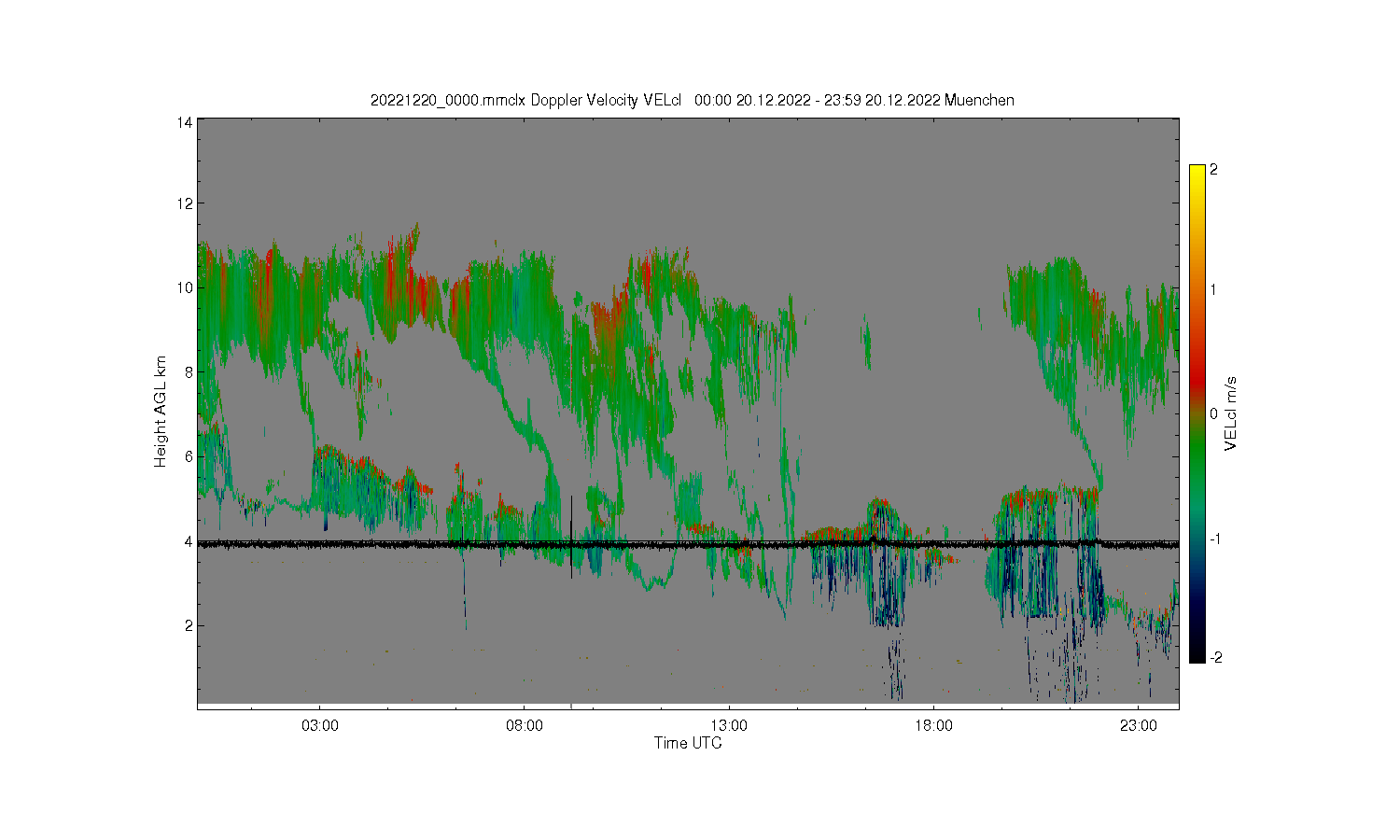Click the plot title starting with 20221220_0000.mmclx
Viewport: 1400px width, 840px height.
tap(692, 100)
